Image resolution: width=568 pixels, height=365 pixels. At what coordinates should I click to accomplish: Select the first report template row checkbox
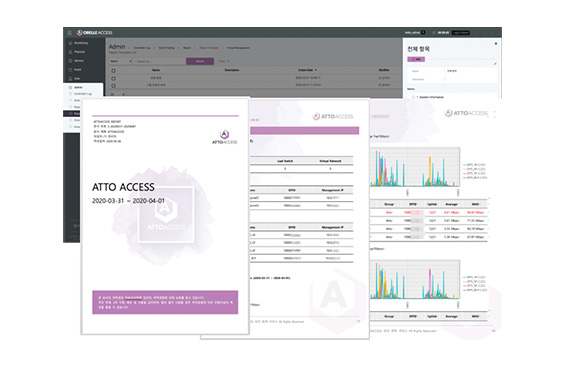pos(113,78)
